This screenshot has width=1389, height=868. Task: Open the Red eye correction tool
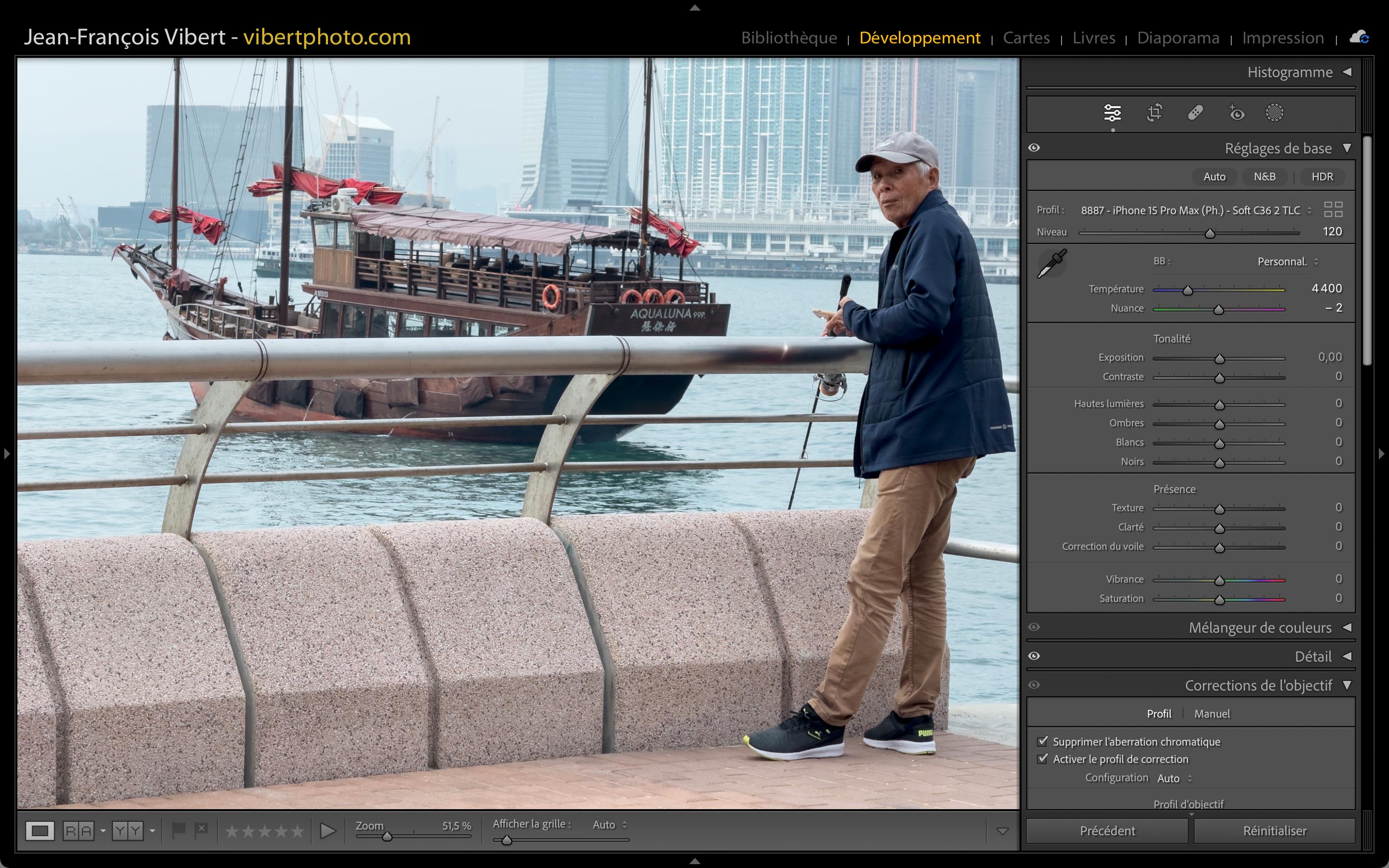[1236, 112]
